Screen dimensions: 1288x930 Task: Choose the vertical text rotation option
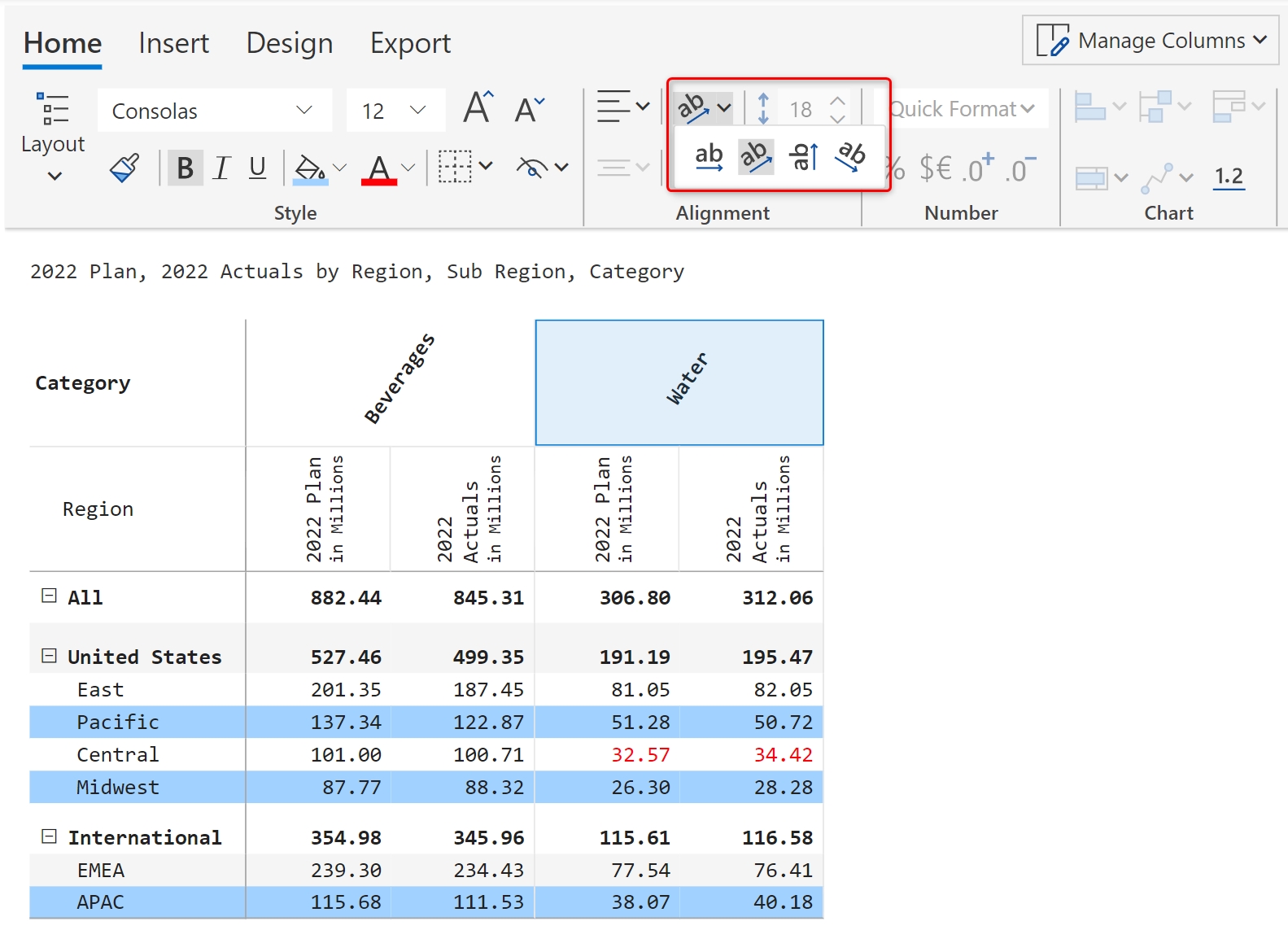pos(803,156)
